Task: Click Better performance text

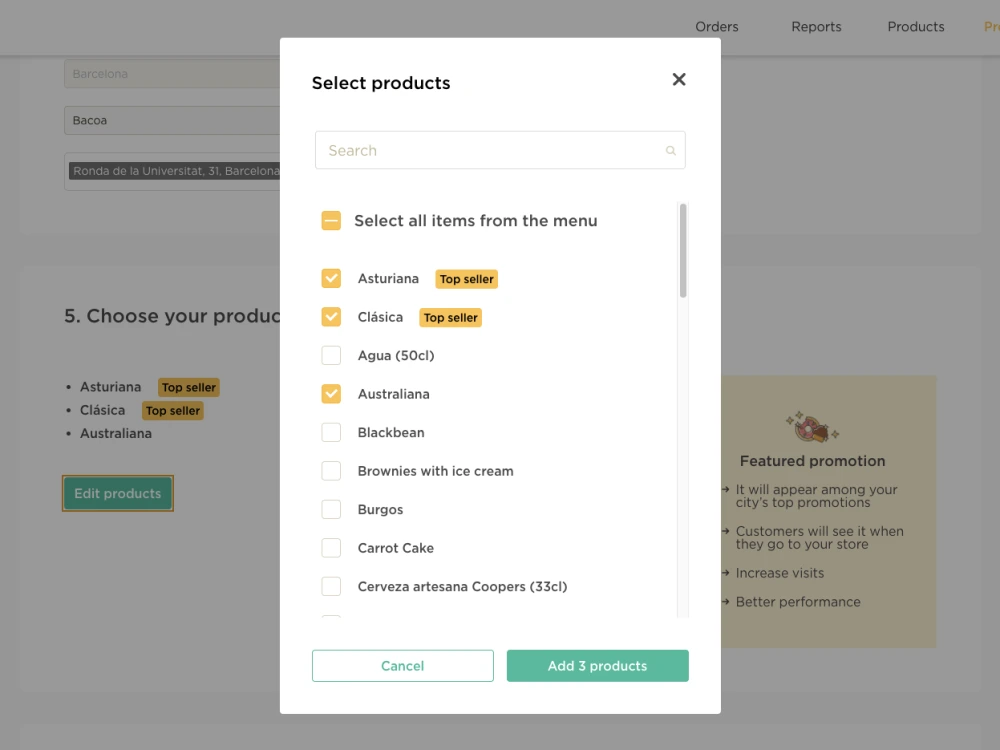Action: tap(798, 602)
